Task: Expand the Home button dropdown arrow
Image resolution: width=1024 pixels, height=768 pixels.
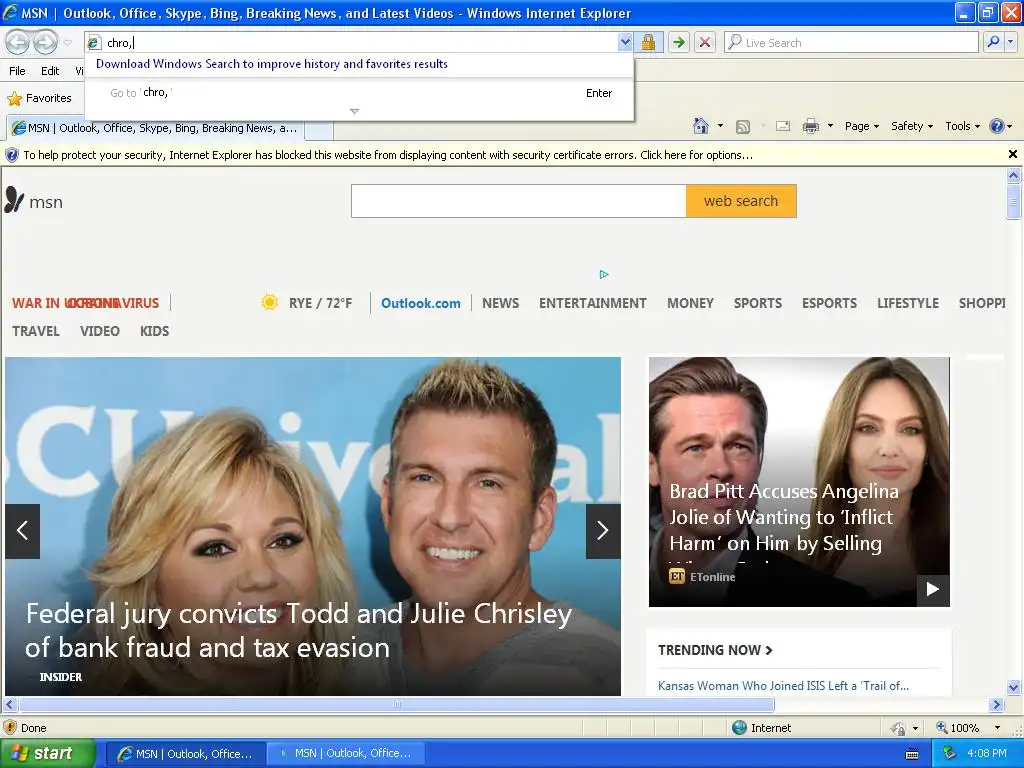Action: [720, 126]
